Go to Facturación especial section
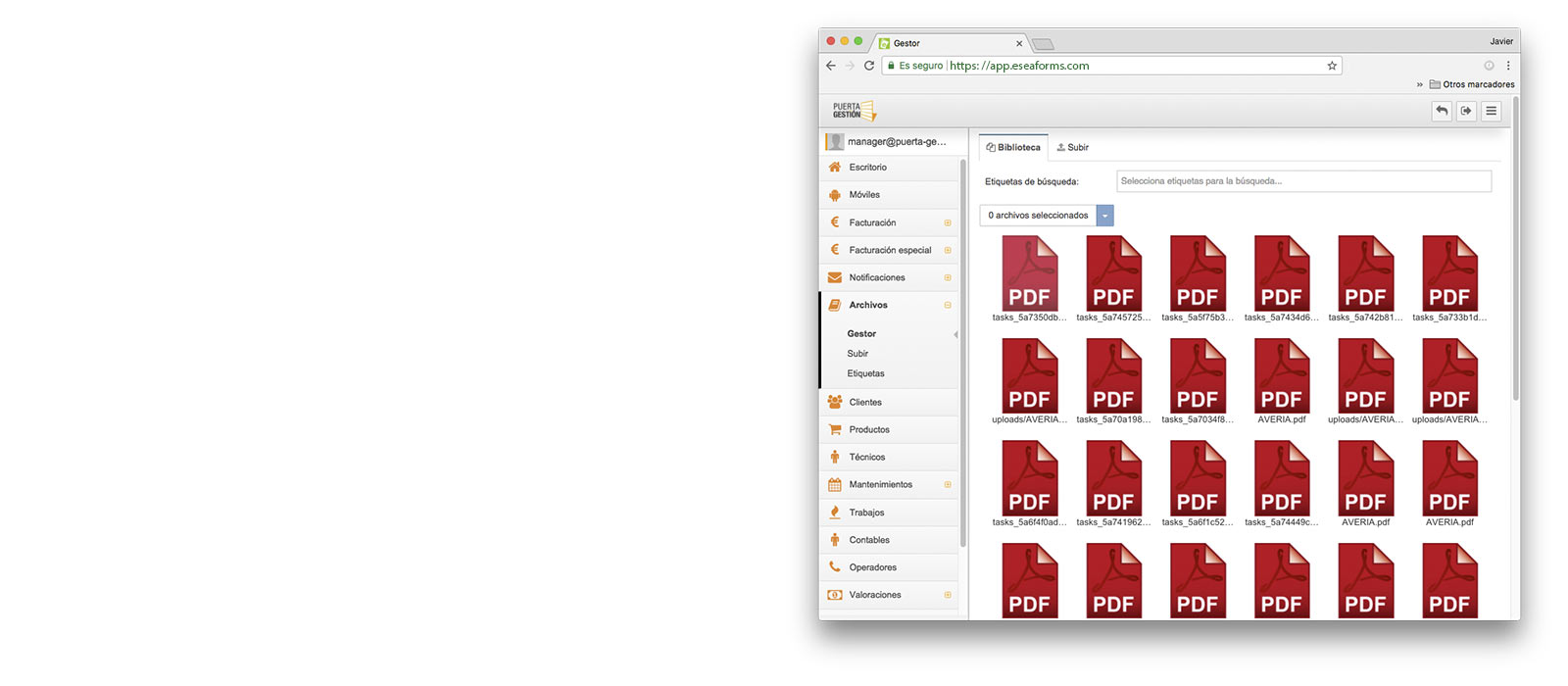 890,250
